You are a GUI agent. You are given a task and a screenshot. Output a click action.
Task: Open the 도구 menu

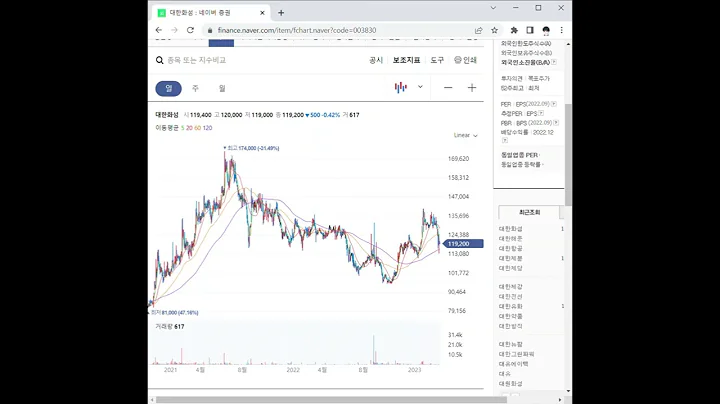[437, 60]
